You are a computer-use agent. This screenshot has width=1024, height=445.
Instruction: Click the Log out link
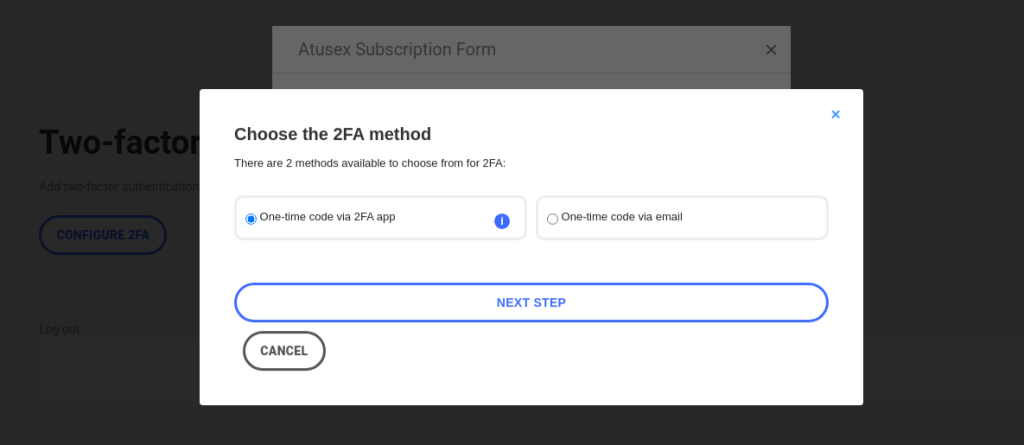point(60,329)
